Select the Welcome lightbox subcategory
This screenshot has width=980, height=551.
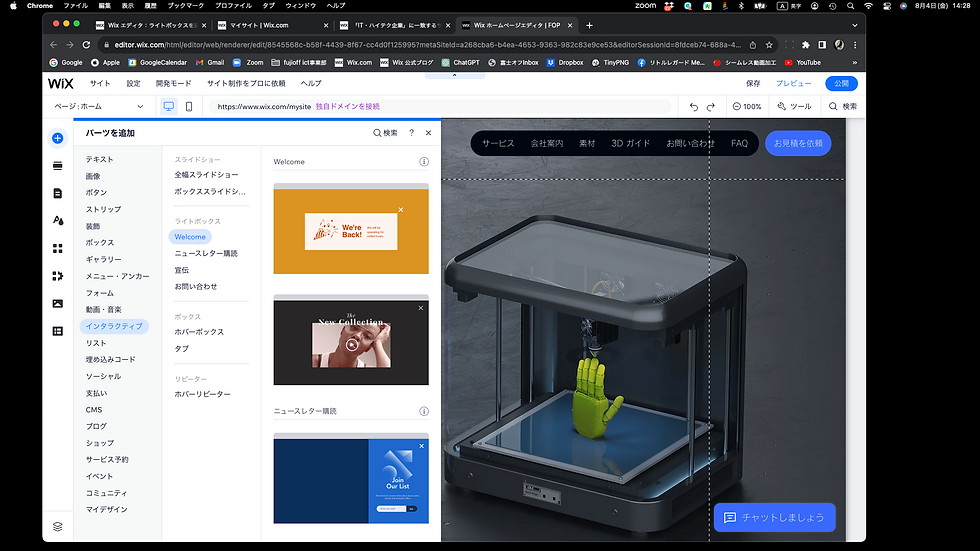(x=190, y=237)
